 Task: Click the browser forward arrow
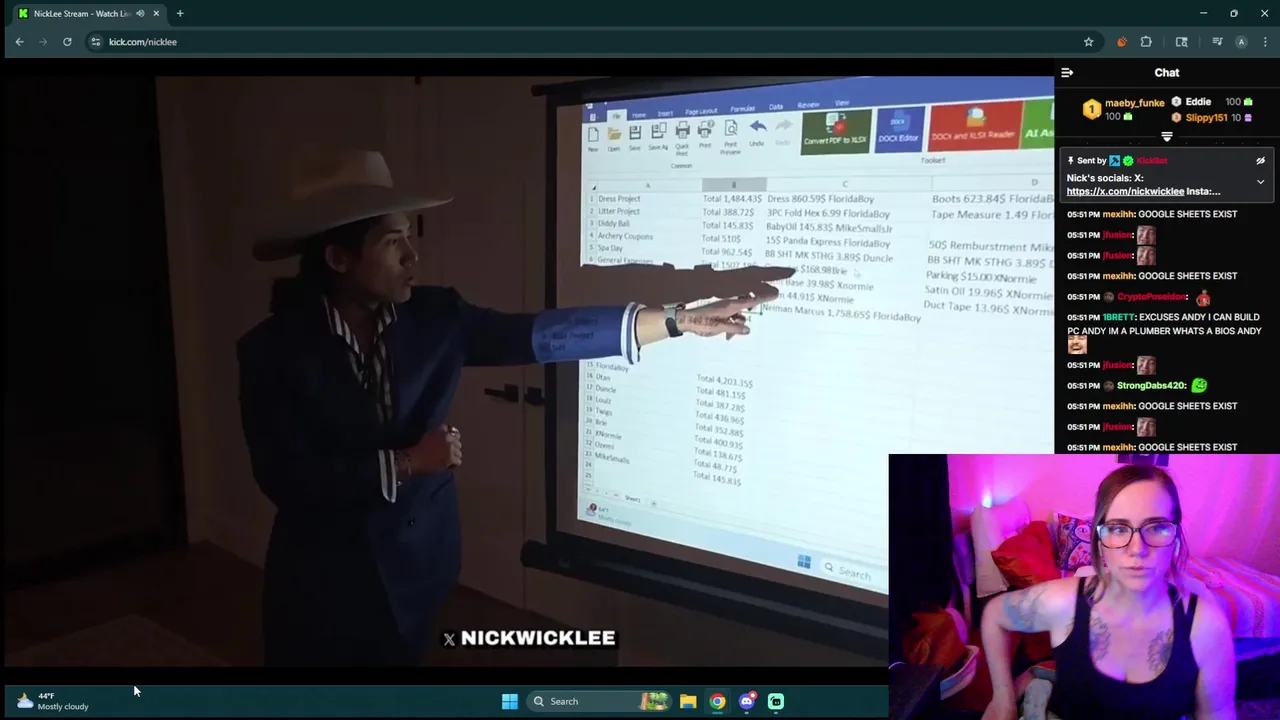43,42
